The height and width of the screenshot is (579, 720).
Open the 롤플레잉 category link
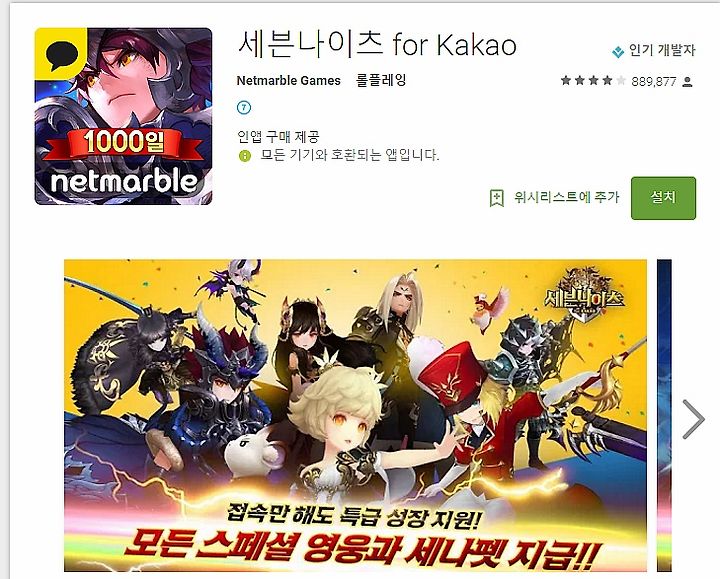pyautogui.click(x=381, y=80)
